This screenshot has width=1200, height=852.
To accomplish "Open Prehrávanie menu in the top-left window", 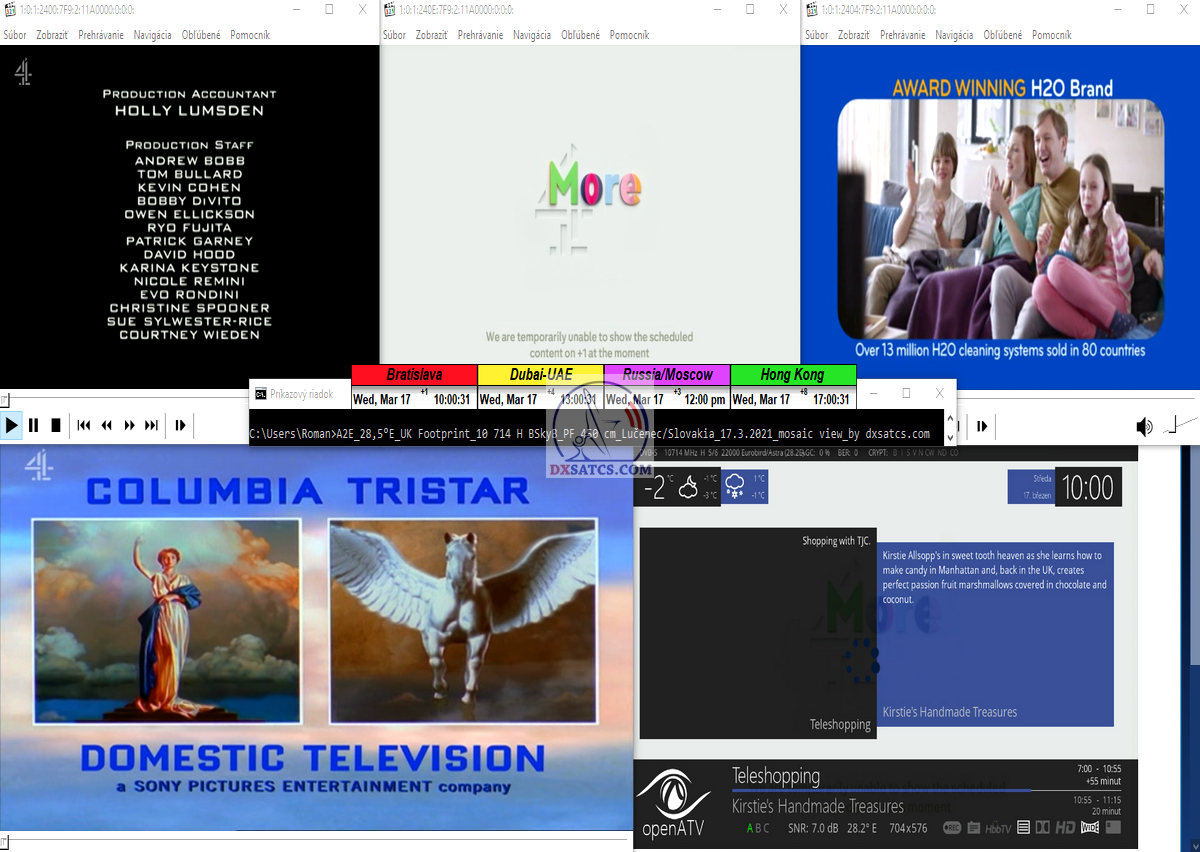I will [101, 35].
